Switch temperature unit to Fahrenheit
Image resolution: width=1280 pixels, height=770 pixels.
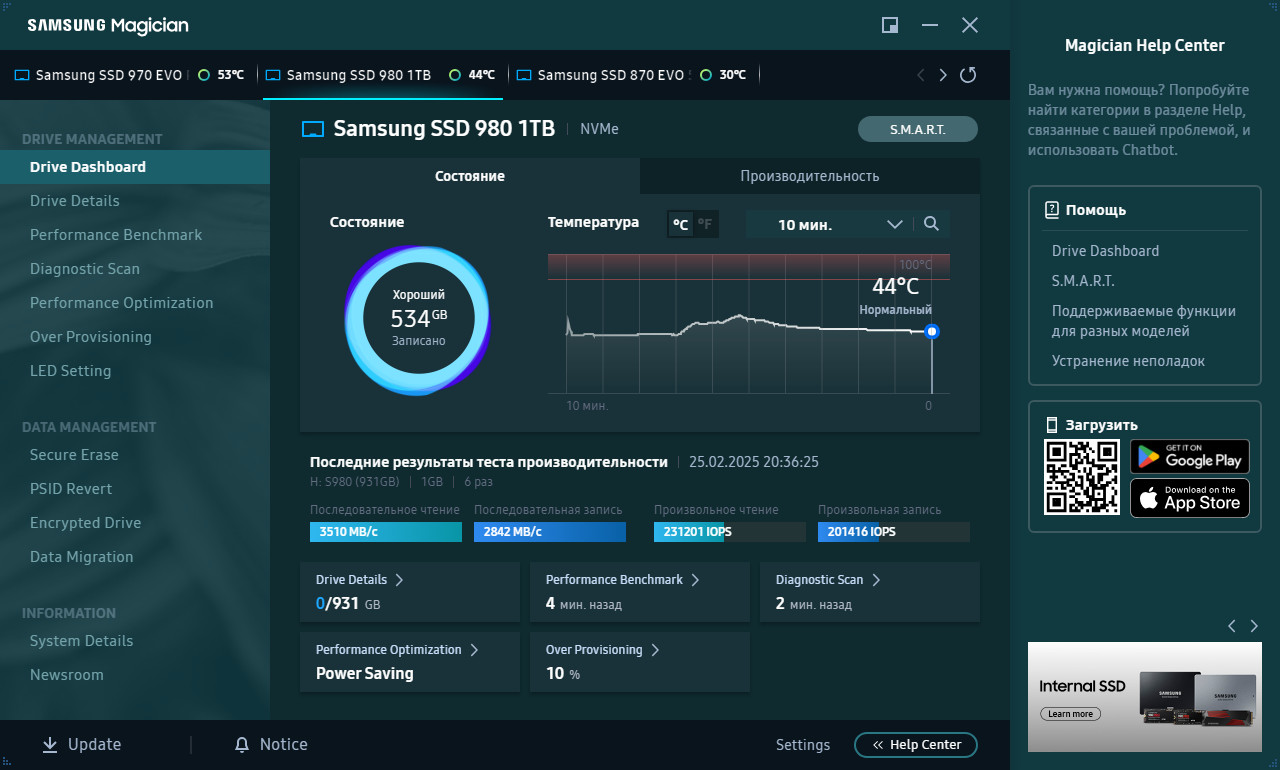pos(705,224)
